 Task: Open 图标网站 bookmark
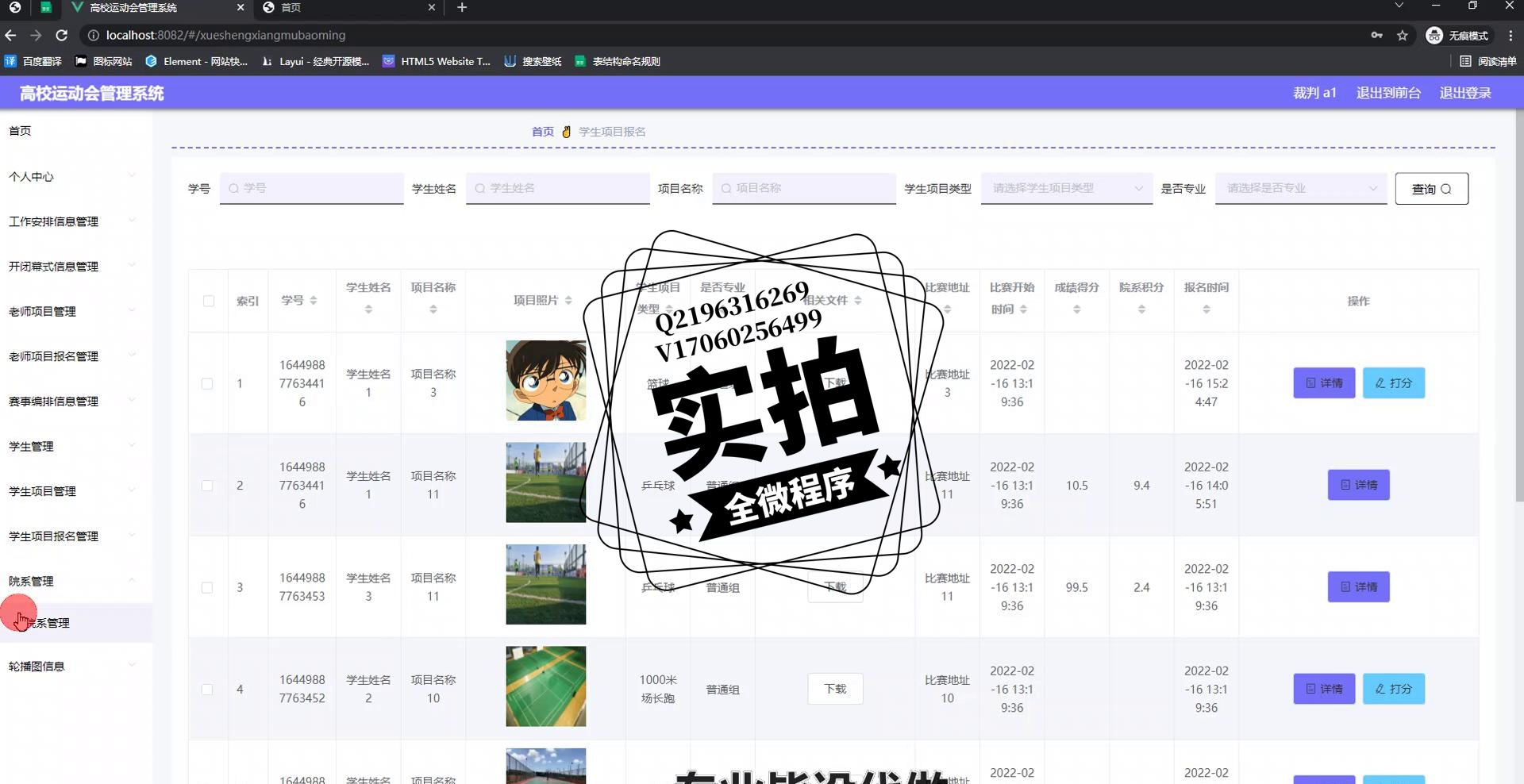(x=104, y=61)
